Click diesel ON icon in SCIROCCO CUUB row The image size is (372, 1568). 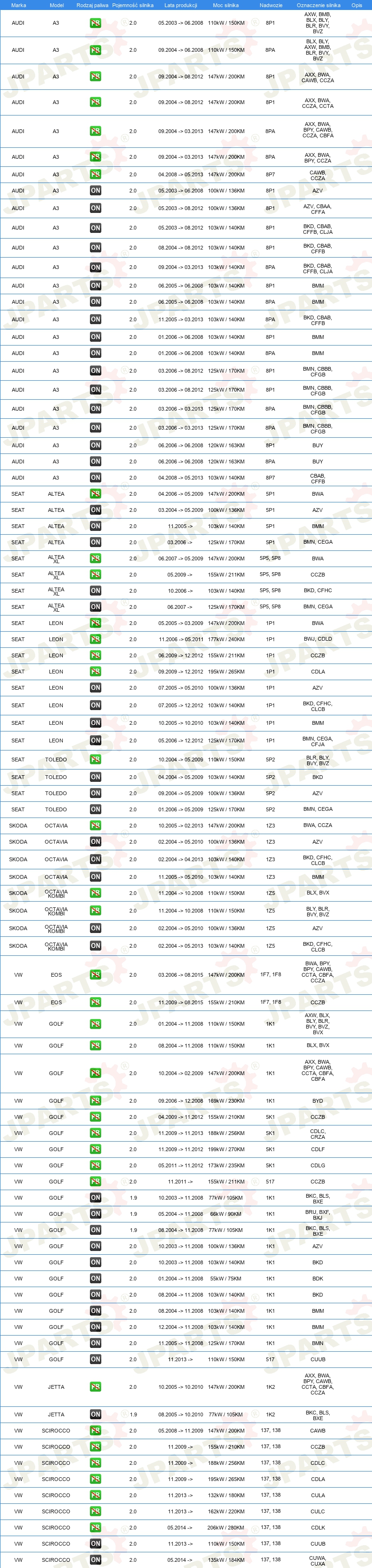[x=96, y=1544]
